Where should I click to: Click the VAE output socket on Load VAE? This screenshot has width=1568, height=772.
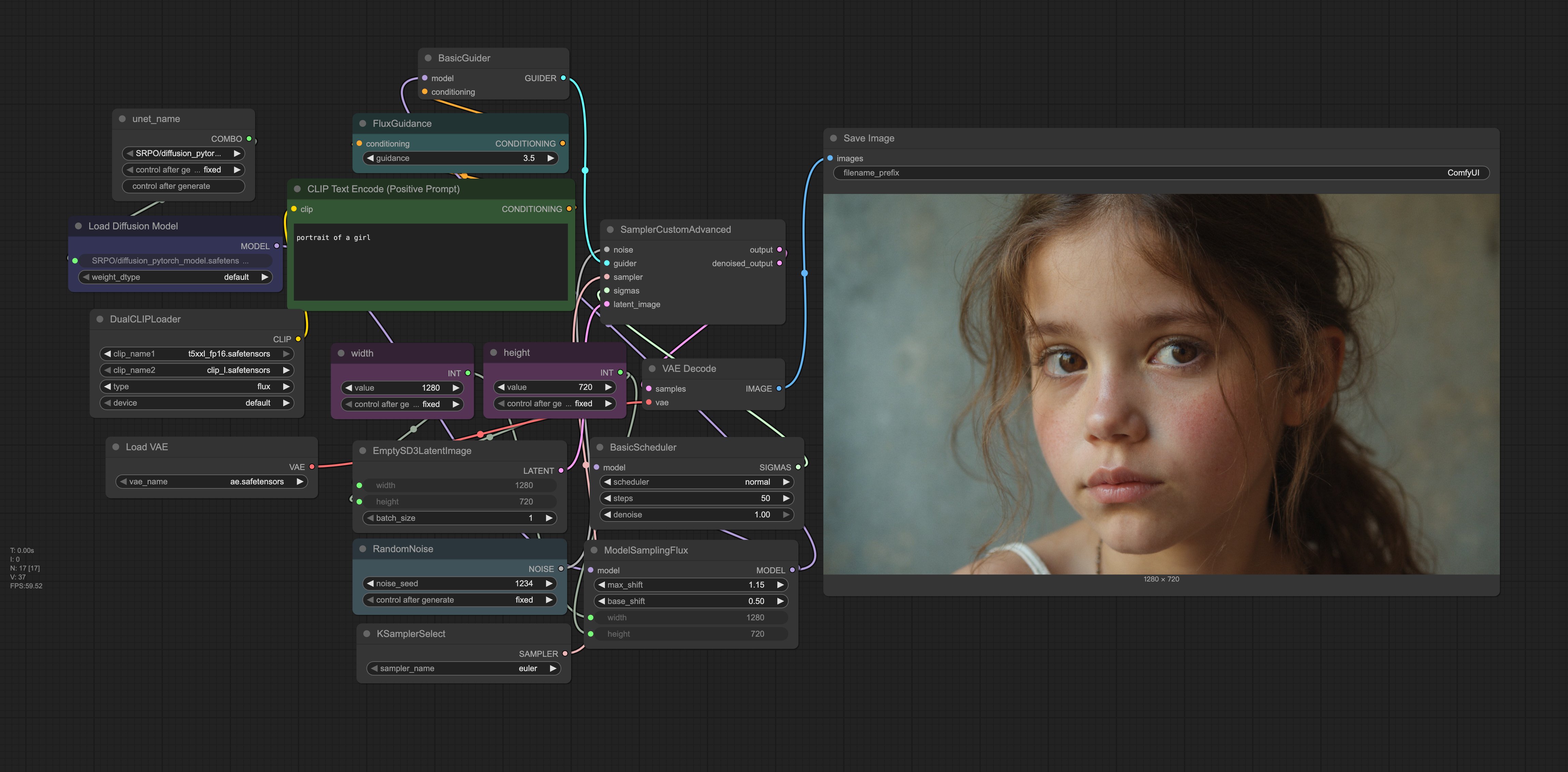pyautogui.click(x=311, y=467)
